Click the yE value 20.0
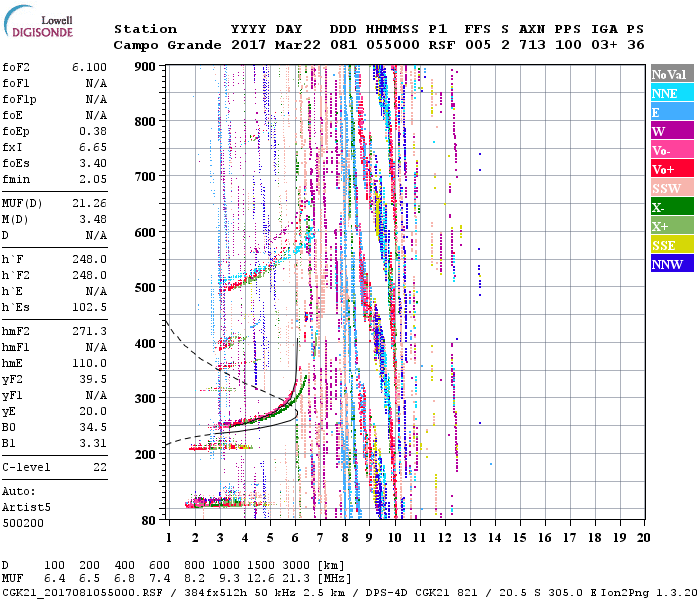 93,411
